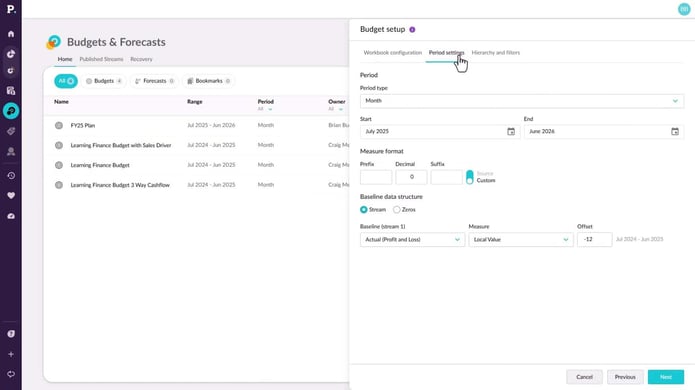Click the Offset field showing -12
The image size is (695, 390).
click(x=594, y=240)
